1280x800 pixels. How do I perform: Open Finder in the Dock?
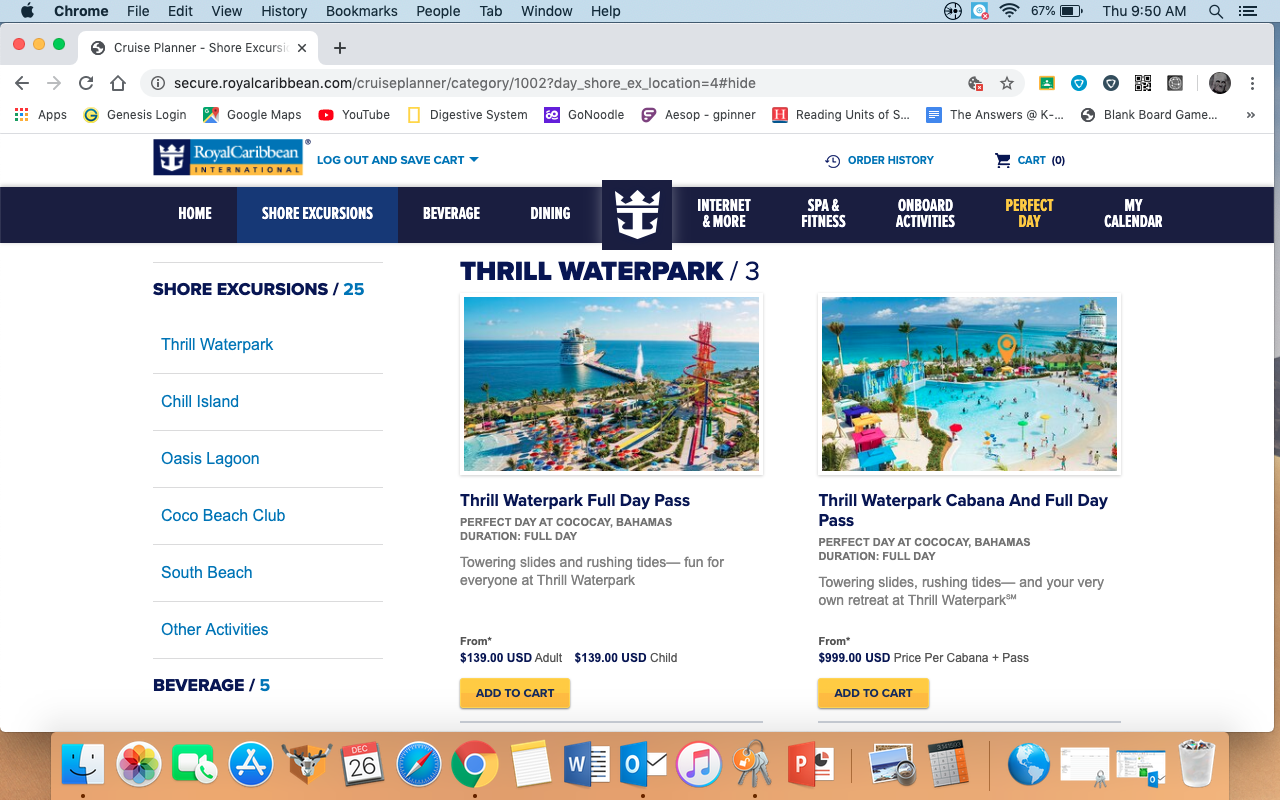pyautogui.click(x=82, y=765)
